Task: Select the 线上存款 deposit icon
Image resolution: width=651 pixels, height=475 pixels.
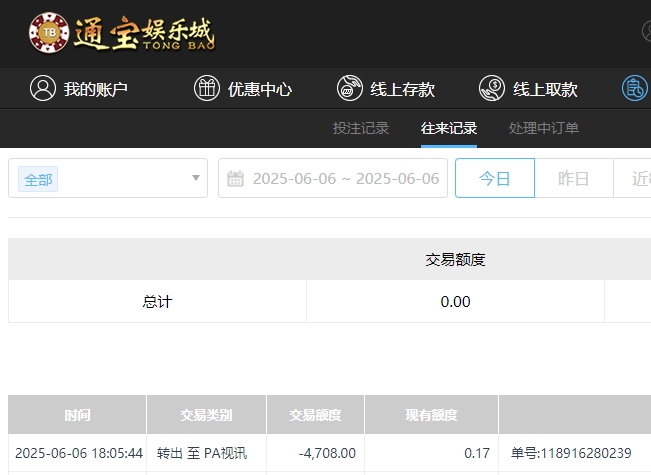Action: pos(350,88)
